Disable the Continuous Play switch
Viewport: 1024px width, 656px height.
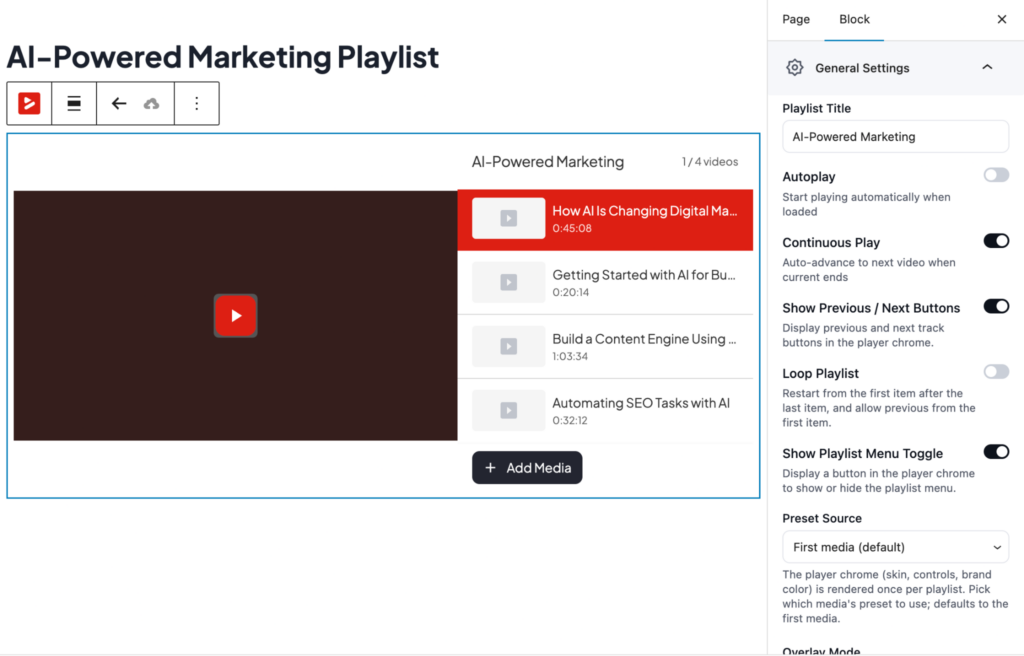(996, 241)
